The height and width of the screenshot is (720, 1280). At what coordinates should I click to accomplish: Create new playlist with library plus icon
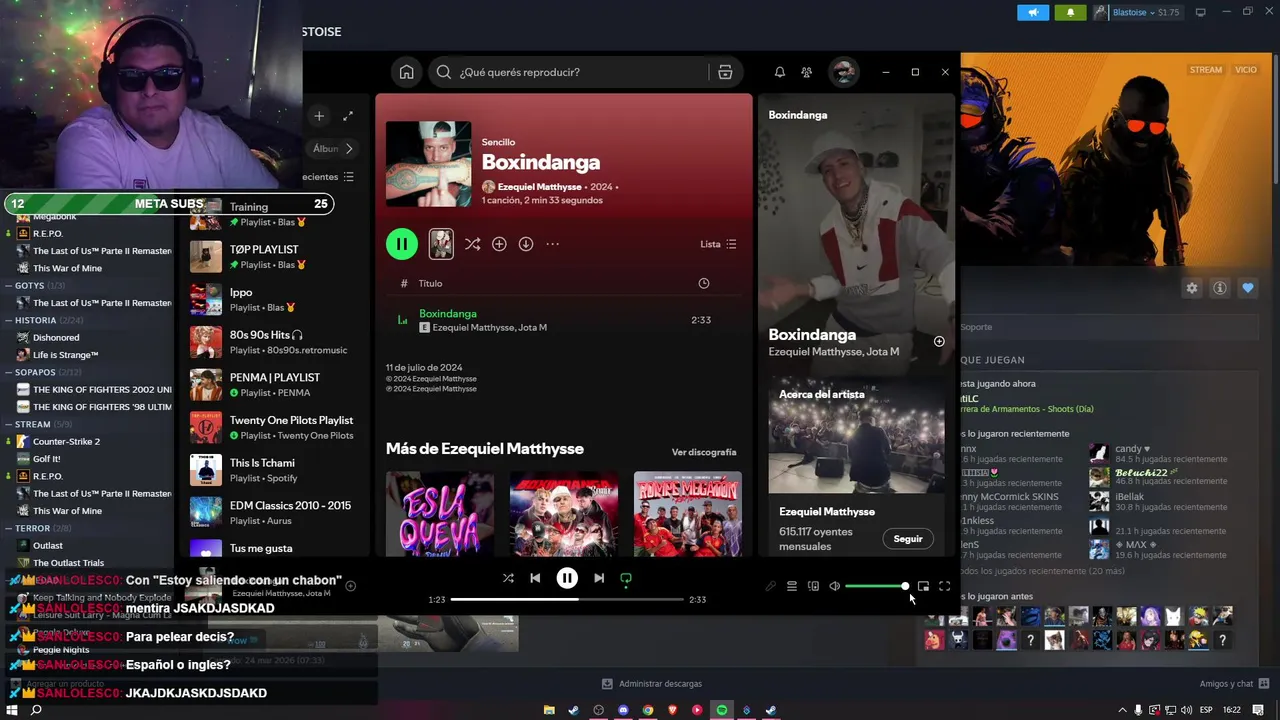[319, 116]
